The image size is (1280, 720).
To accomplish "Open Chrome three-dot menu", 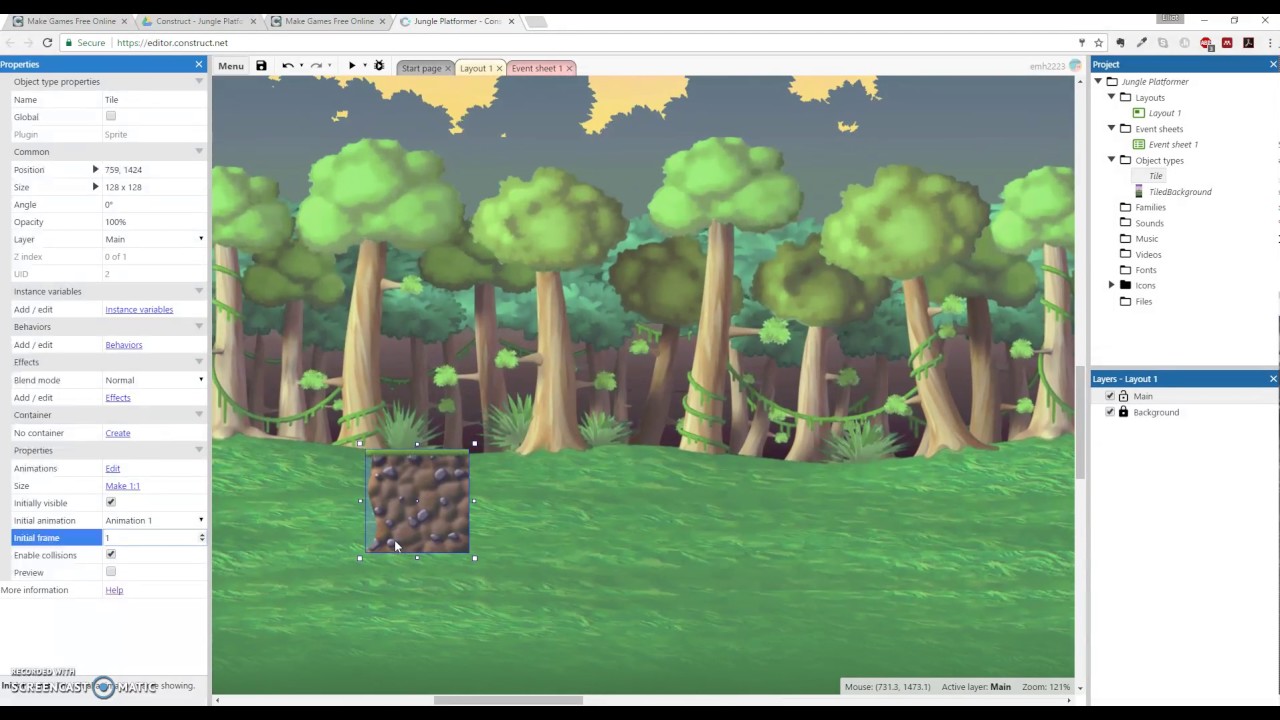I will click(1268, 43).
